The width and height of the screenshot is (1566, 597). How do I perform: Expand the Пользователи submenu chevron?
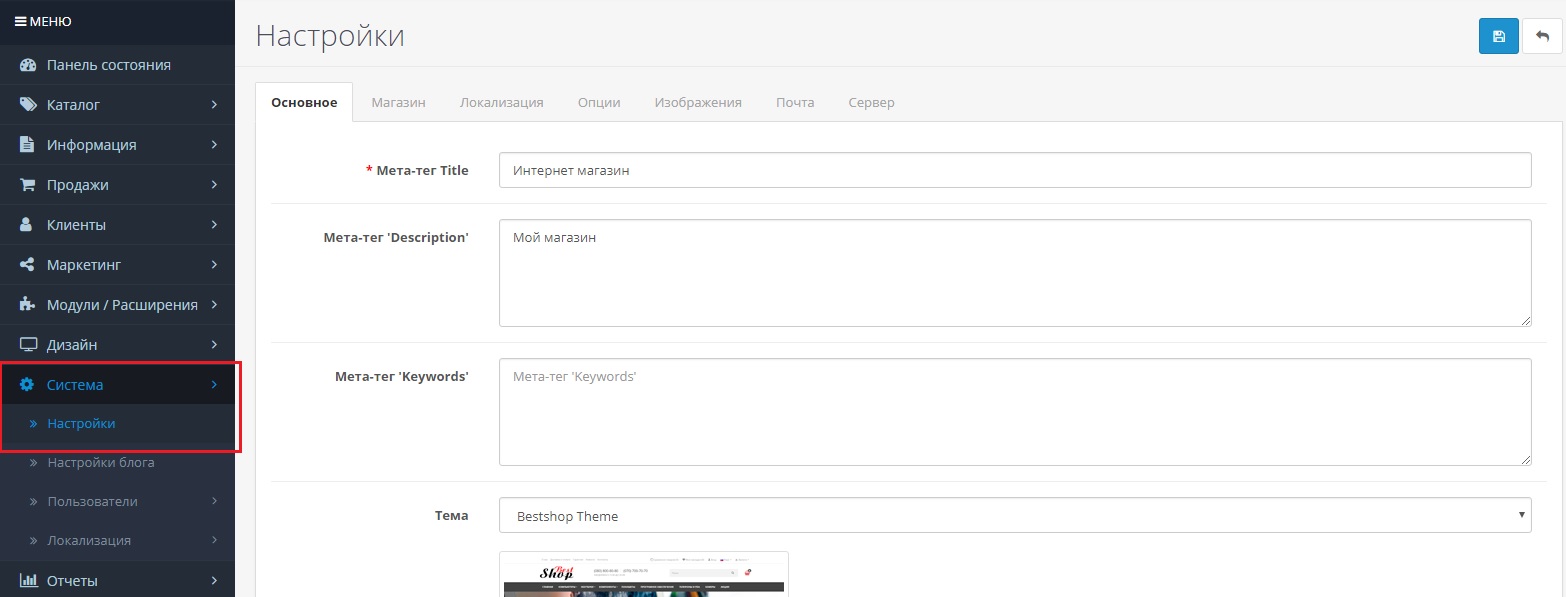point(214,501)
